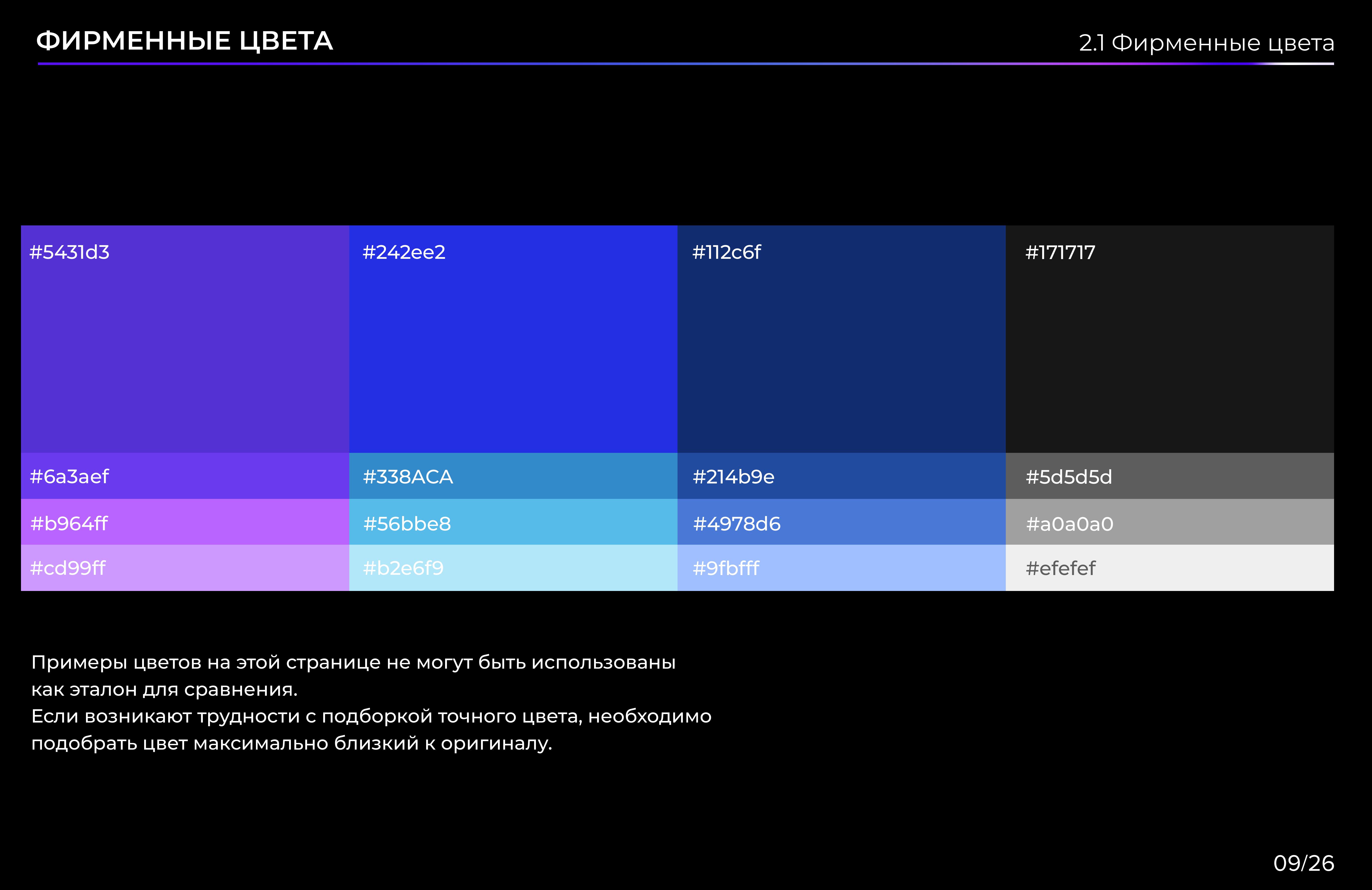Click the #efefef off-white swatch

[x=1170, y=567]
